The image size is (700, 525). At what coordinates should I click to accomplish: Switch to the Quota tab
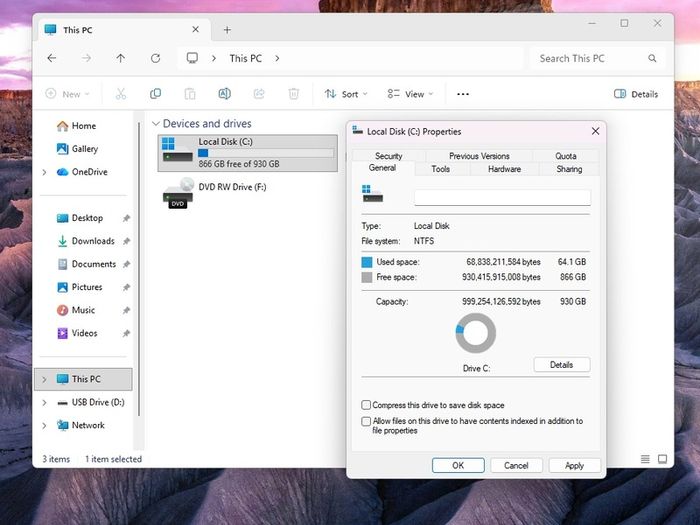(566, 156)
